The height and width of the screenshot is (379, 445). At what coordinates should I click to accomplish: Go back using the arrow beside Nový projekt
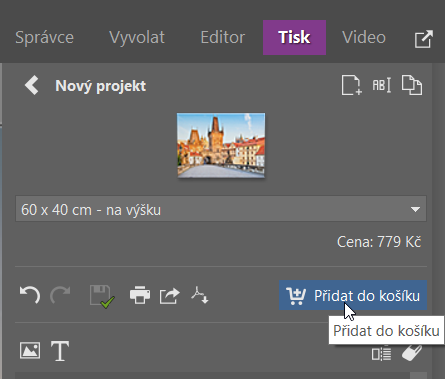[x=32, y=85]
